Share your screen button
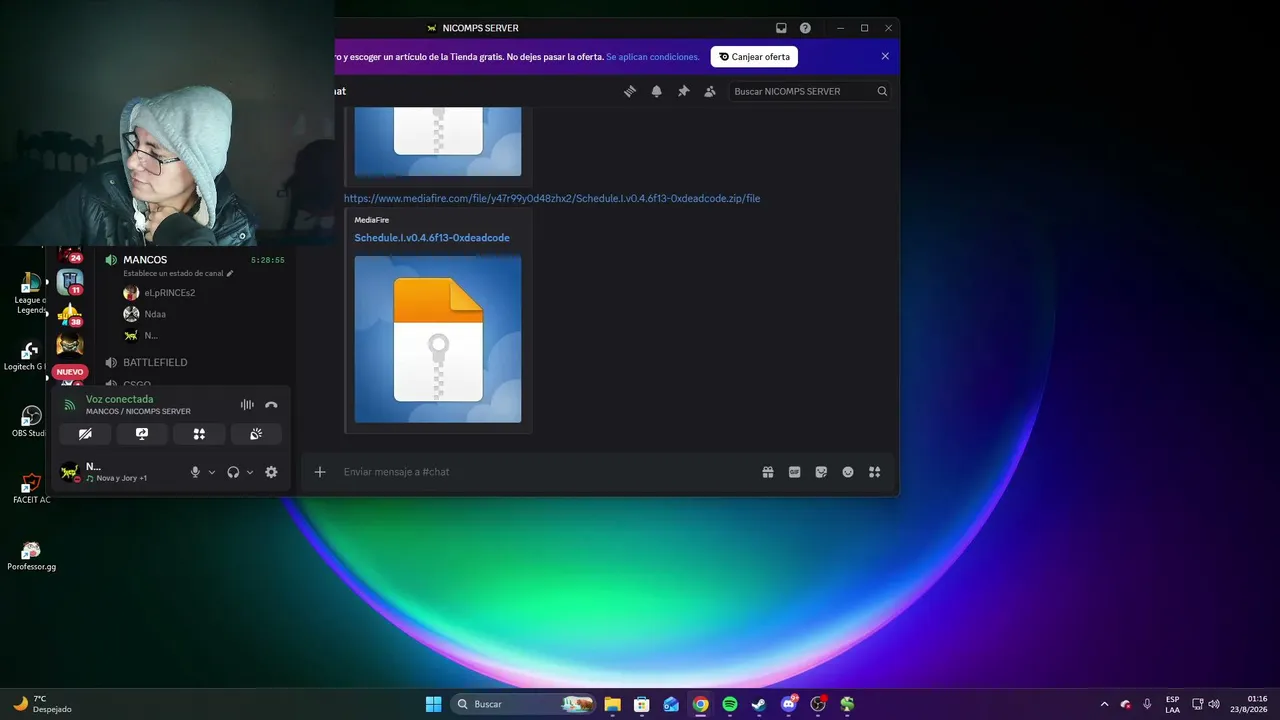 [142, 434]
